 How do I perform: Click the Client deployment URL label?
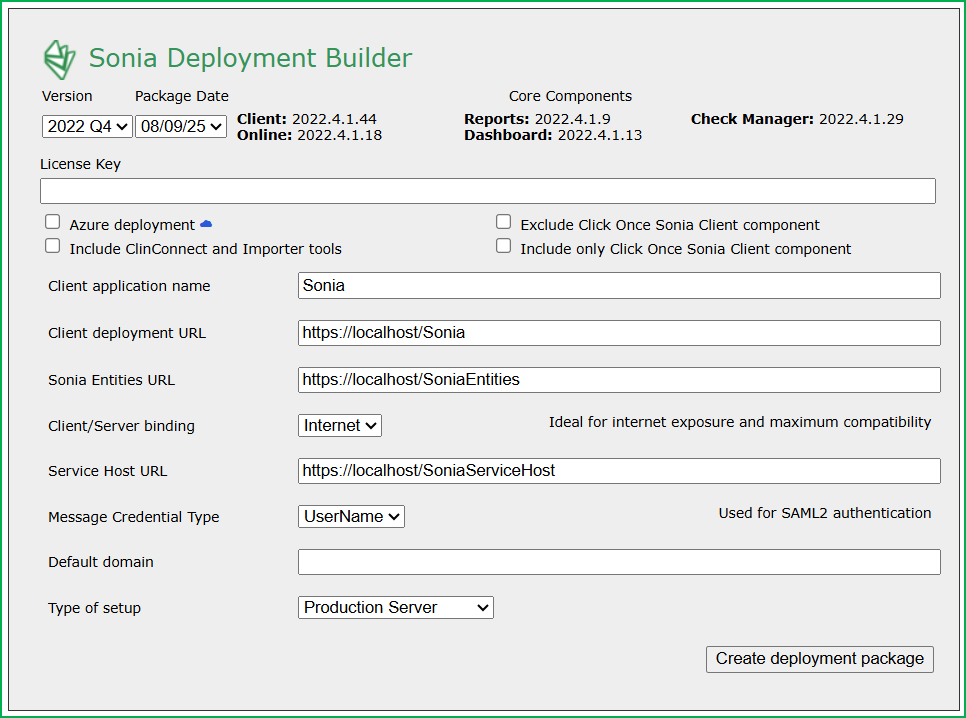[127, 333]
